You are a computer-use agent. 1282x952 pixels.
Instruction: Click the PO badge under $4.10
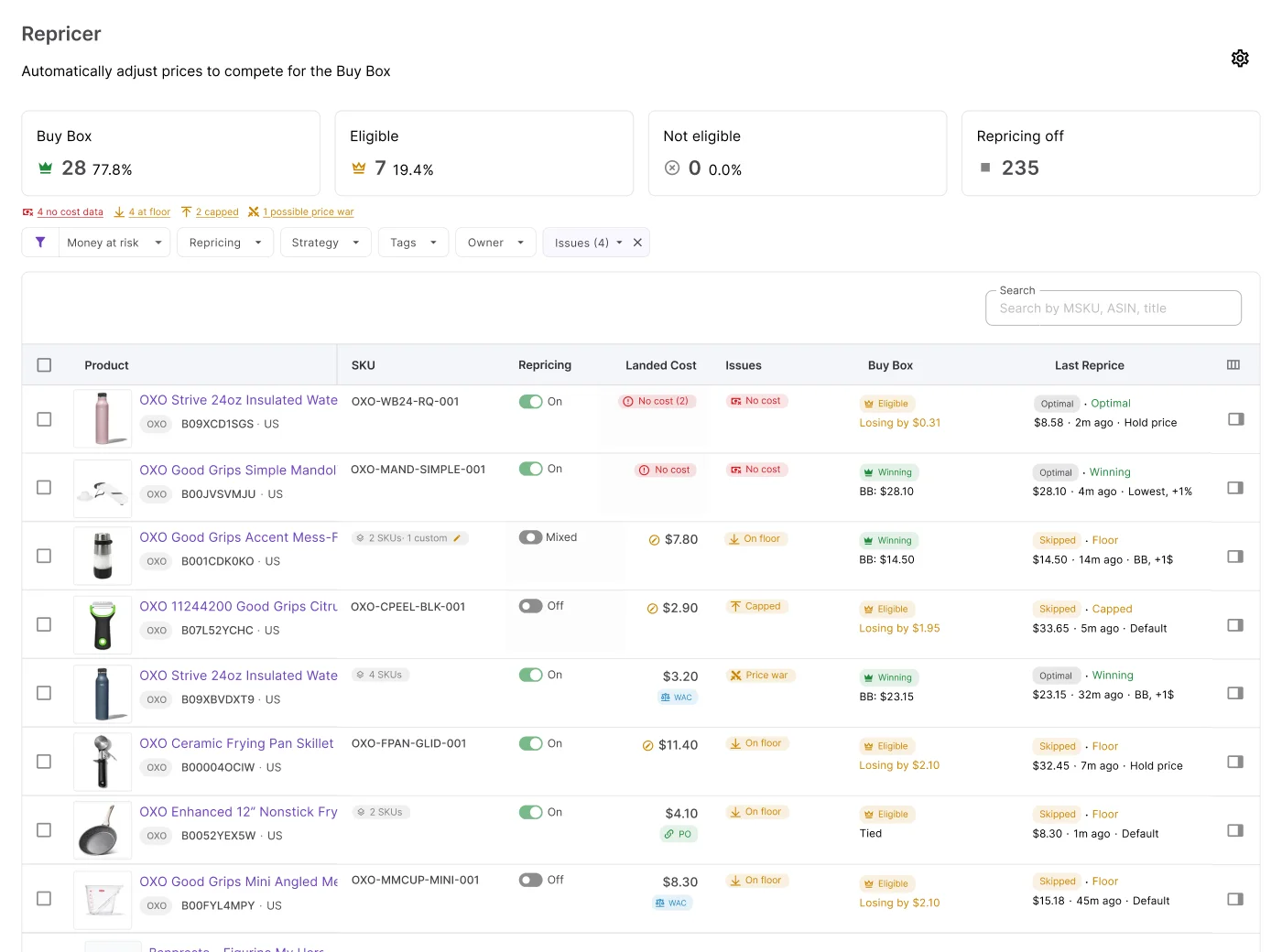tap(678, 835)
